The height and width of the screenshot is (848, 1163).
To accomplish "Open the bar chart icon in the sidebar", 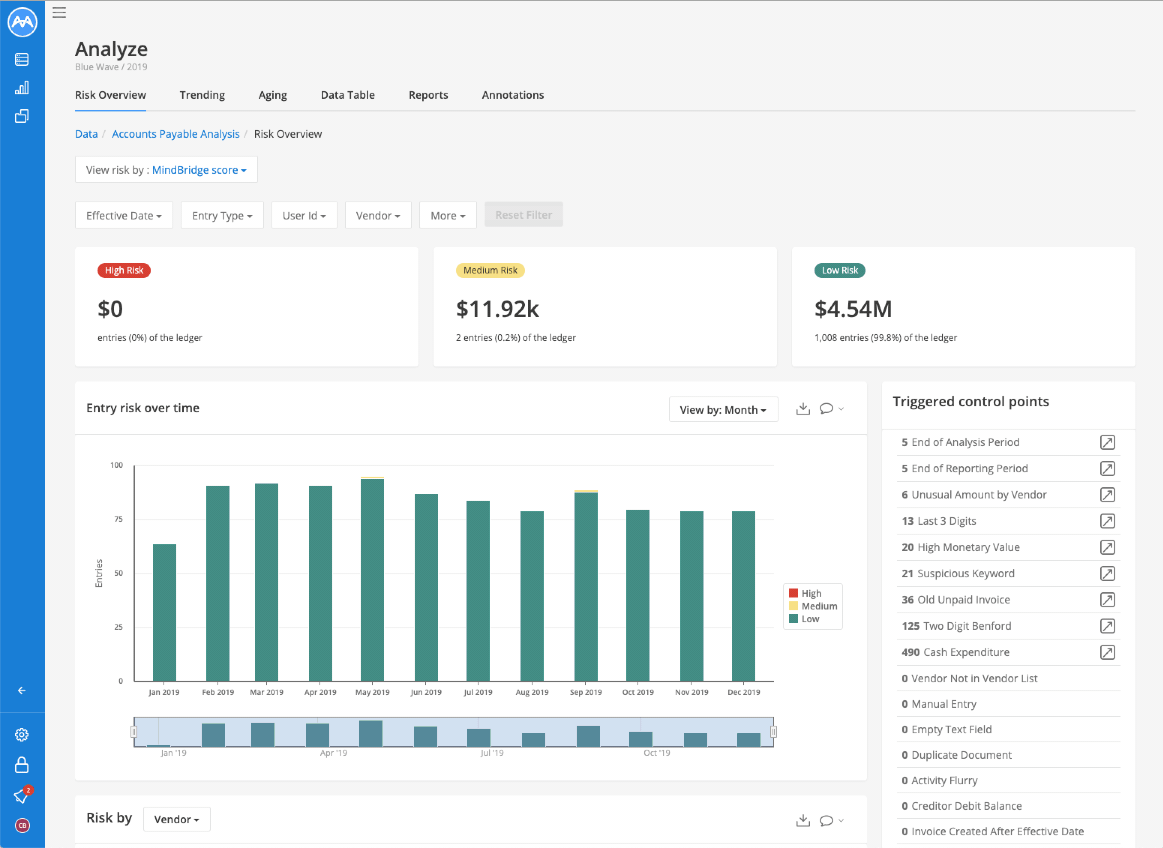I will pos(22,88).
